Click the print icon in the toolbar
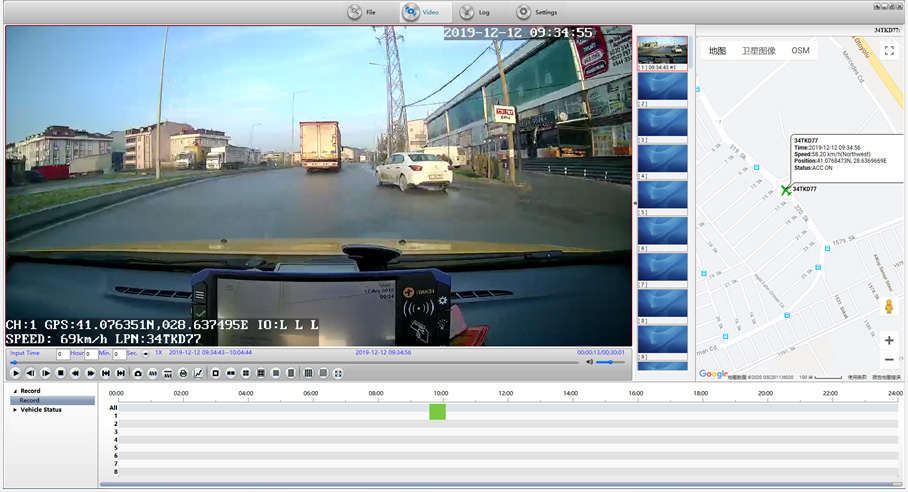Image resolution: width=908 pixels, height=492 pixels. [183, 373]
